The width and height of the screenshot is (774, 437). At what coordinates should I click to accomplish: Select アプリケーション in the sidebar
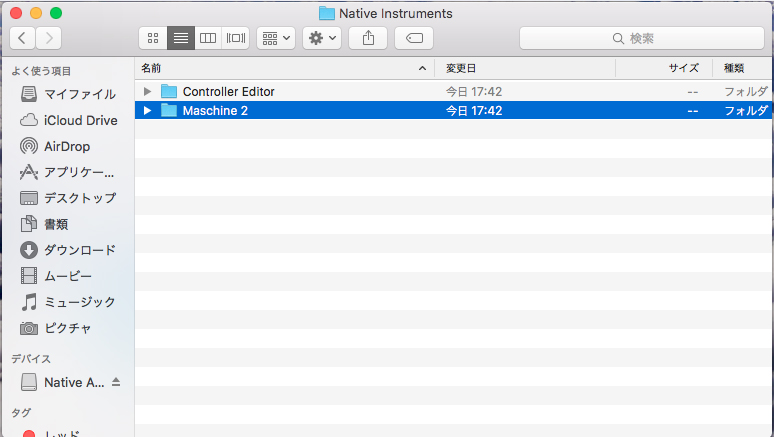point(79,172)
